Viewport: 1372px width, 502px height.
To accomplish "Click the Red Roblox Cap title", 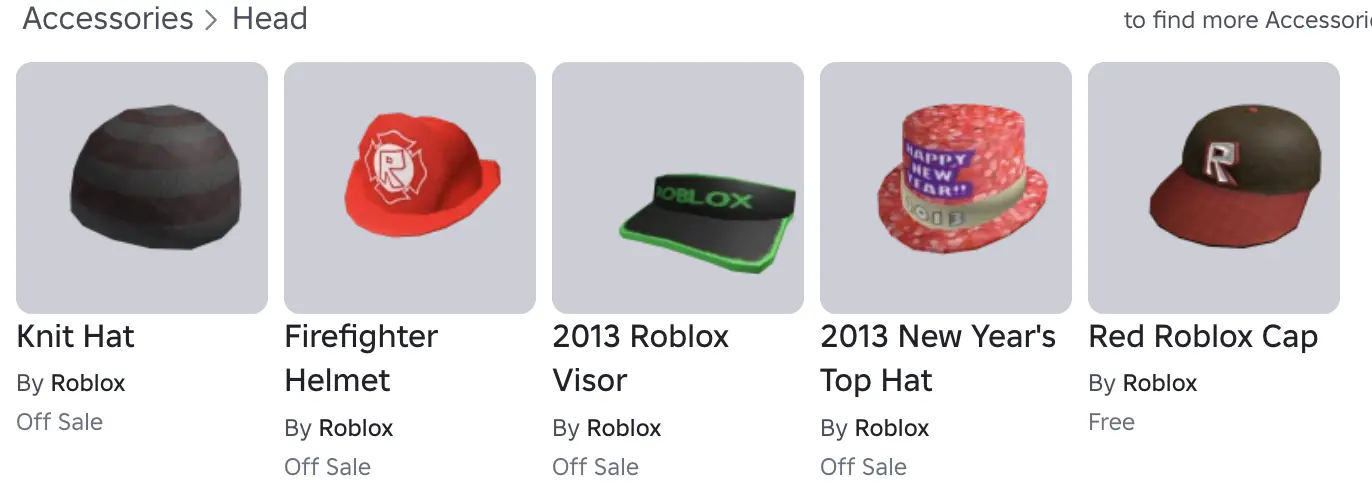I will tap(1203, 337).
